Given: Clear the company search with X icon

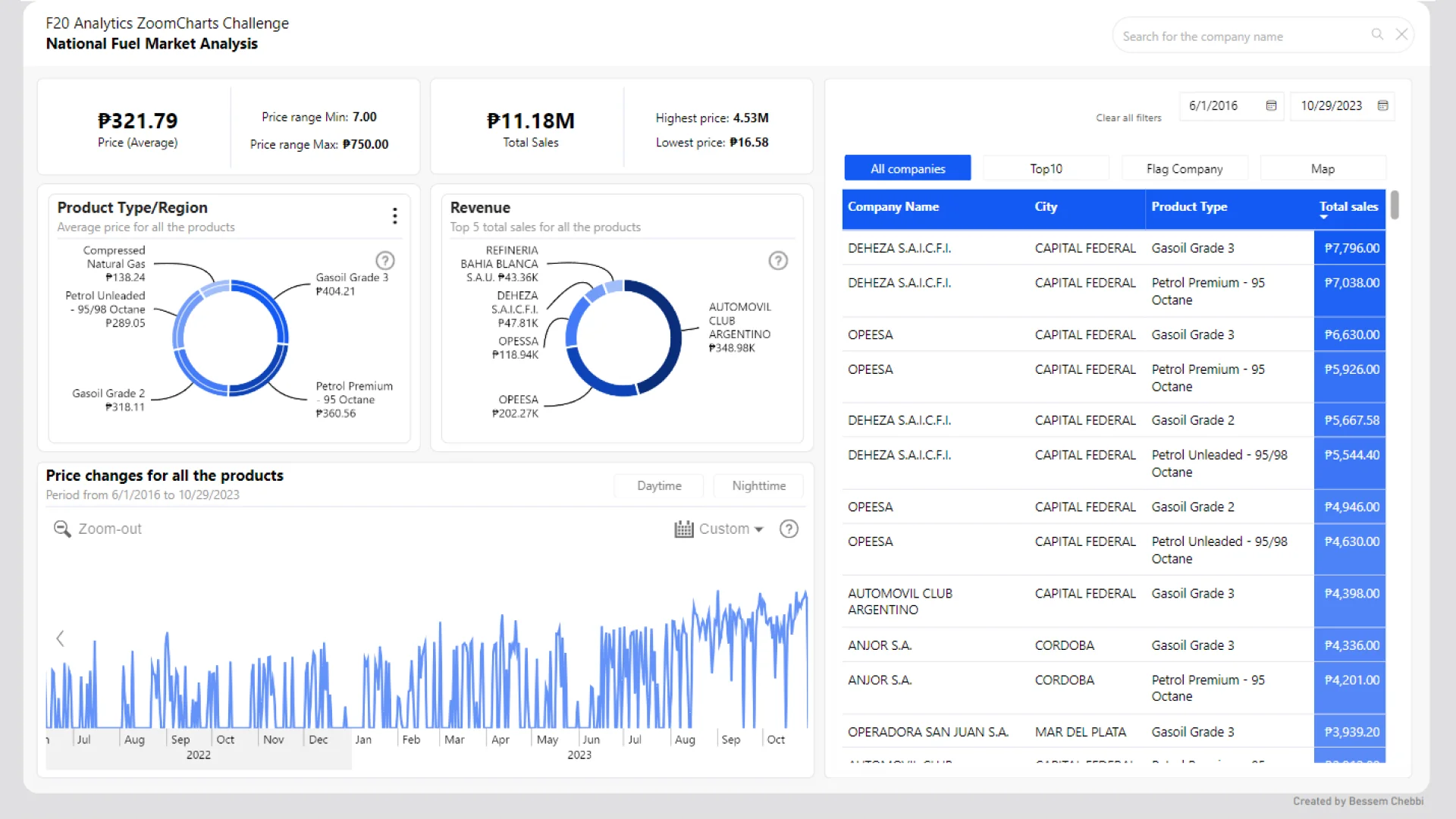Looking at the screenshot, I should click(1401, 34).
